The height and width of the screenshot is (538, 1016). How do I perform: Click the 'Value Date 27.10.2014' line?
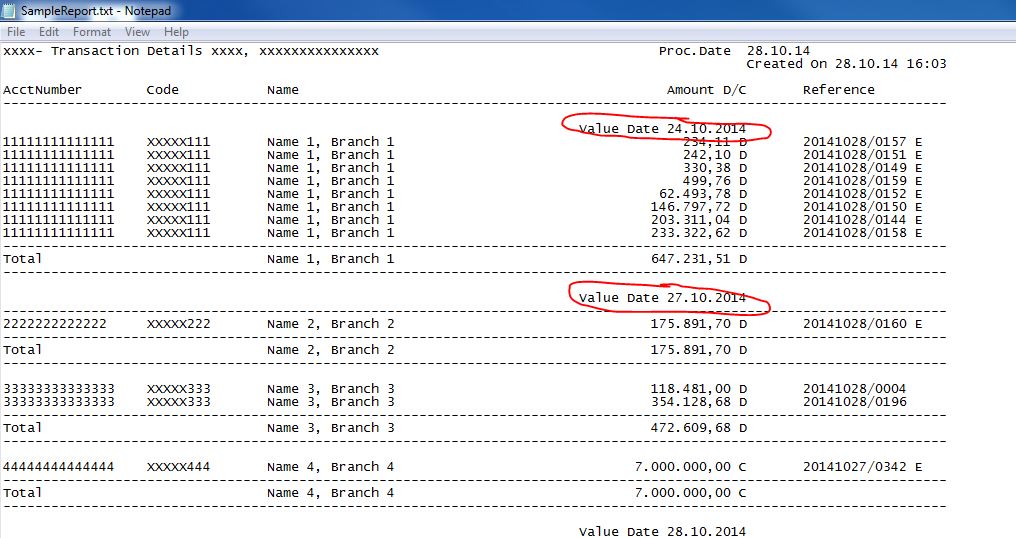pyautogui.click(x=662, y=298)
